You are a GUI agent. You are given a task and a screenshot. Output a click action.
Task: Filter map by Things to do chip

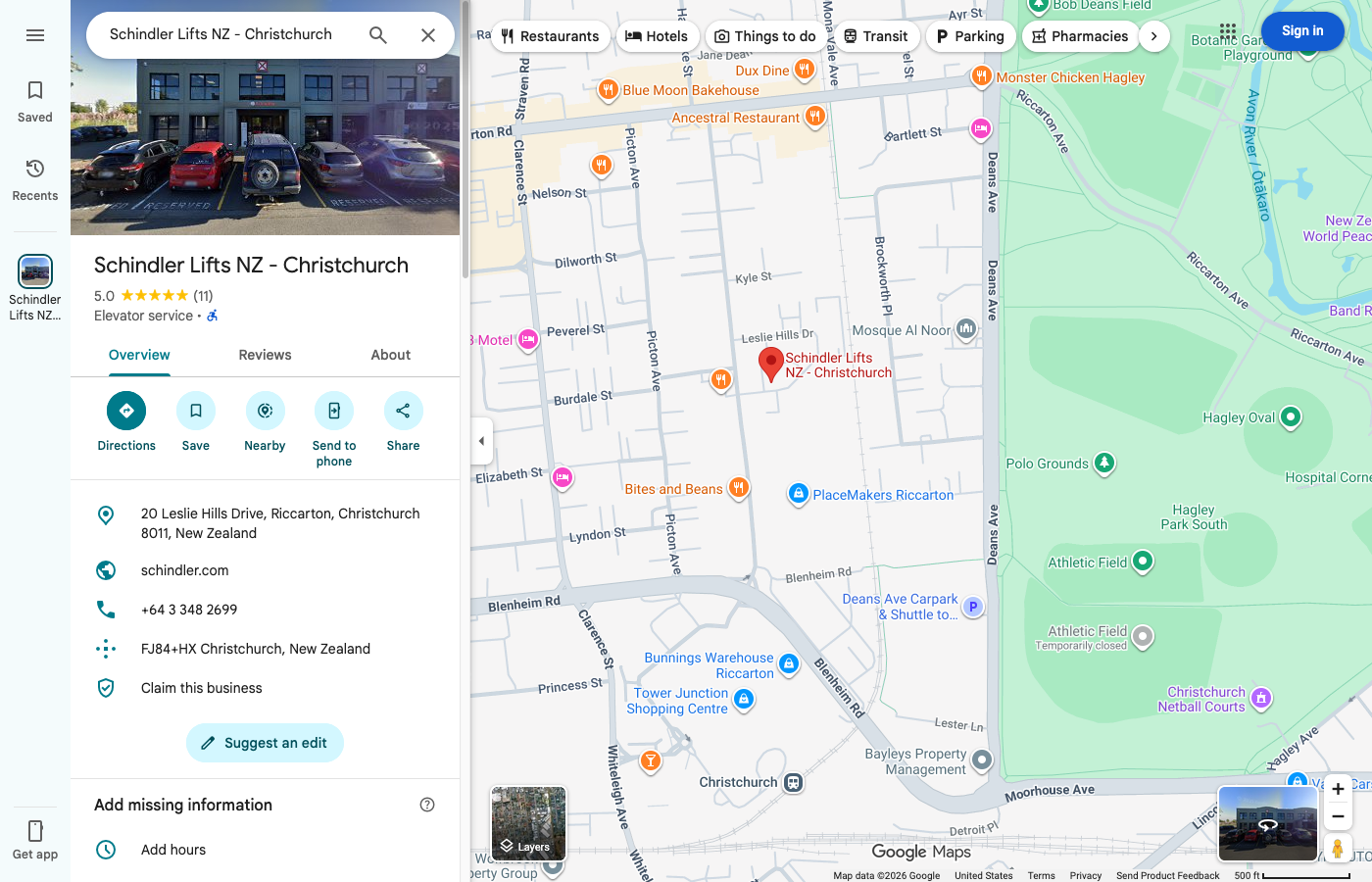point(765,36)
